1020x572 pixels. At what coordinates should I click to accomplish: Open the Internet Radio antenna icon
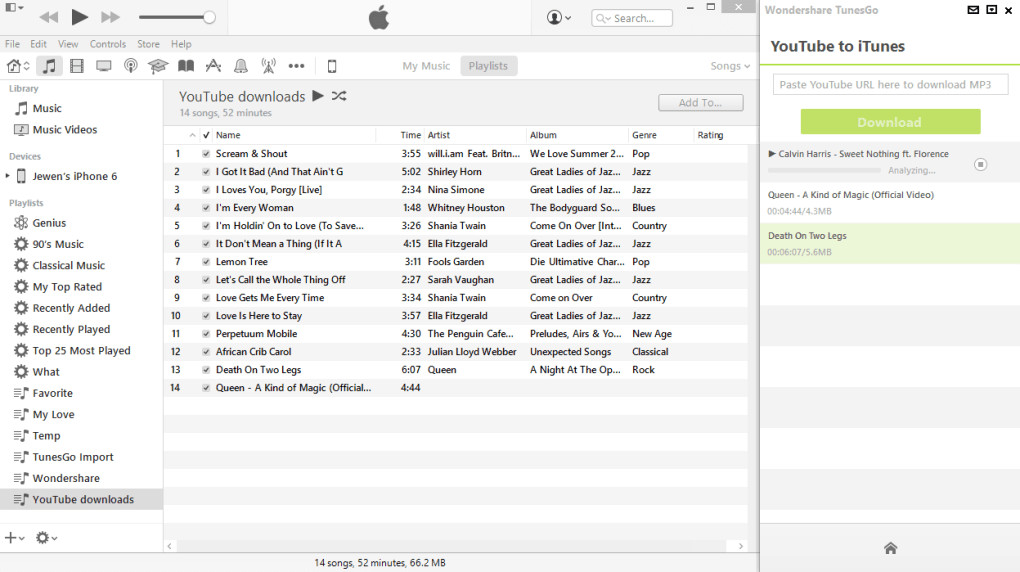268,66
